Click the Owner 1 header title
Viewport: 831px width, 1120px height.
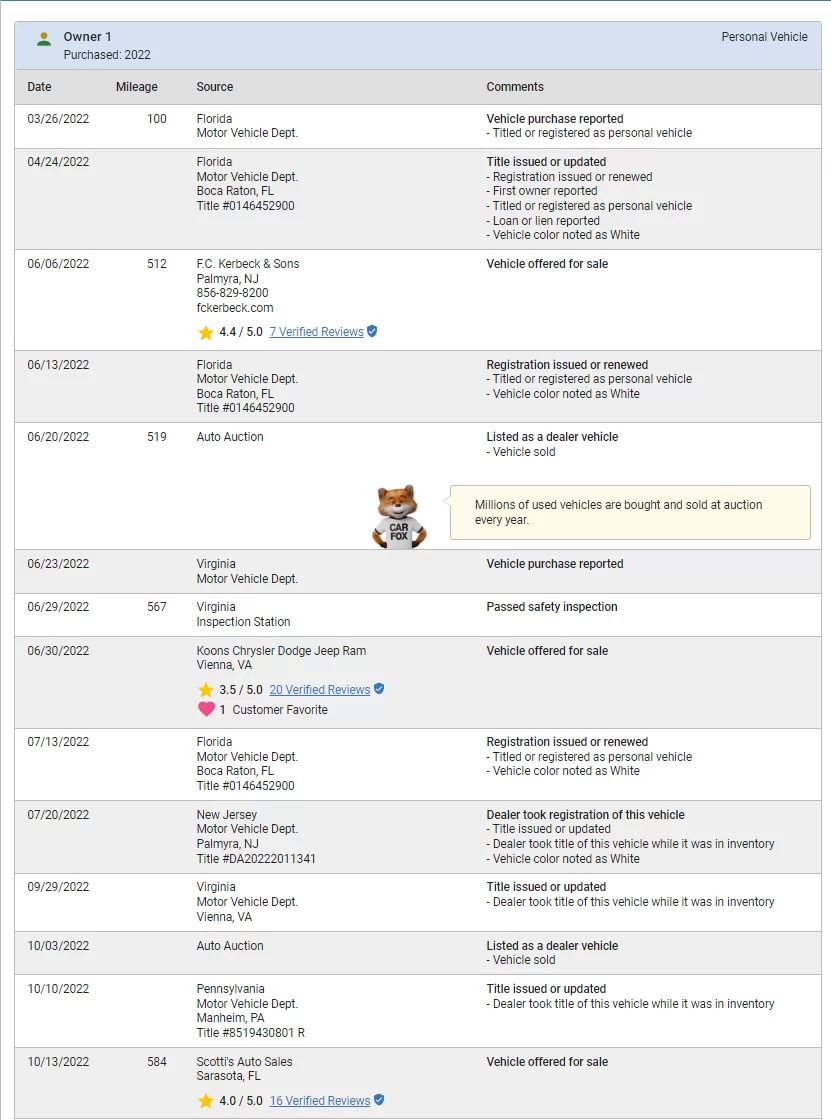tap(87, 37)
